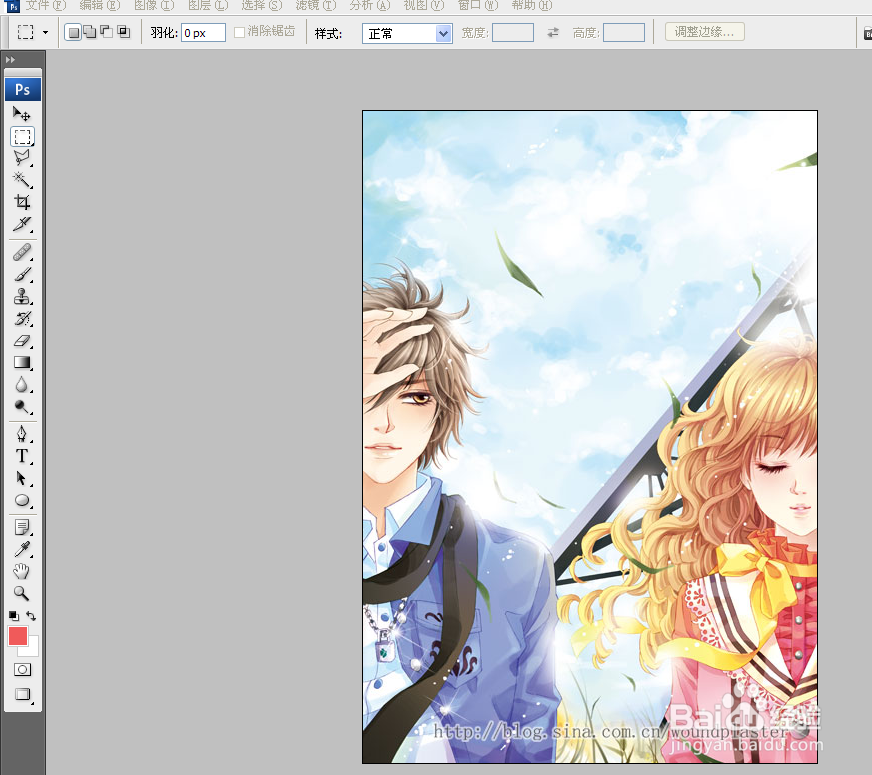The image size is (872, 775).
Task: Select the Notes tool
Action: [22, 527]
